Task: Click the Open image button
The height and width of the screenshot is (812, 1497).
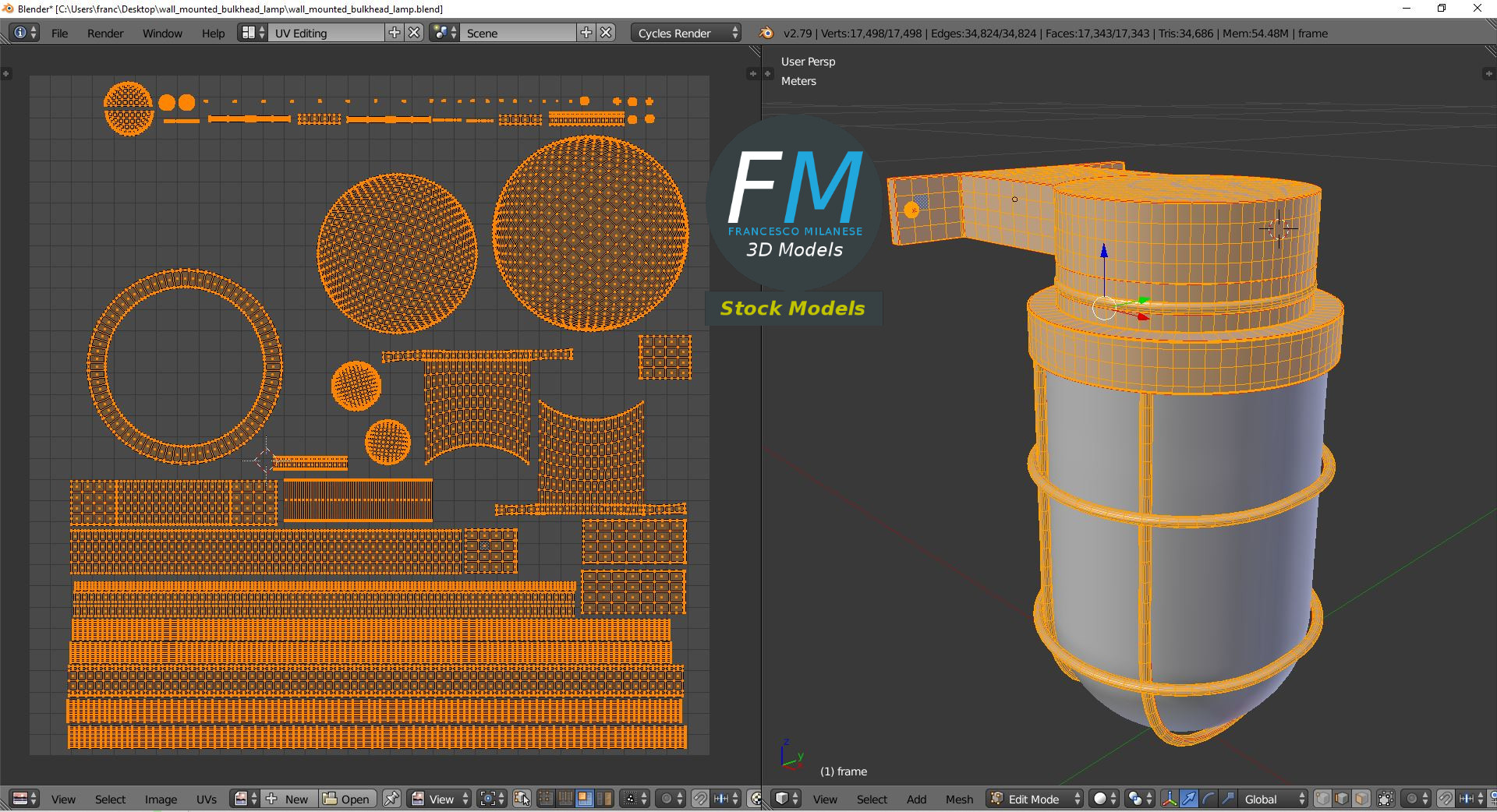Action: point(347,799)
